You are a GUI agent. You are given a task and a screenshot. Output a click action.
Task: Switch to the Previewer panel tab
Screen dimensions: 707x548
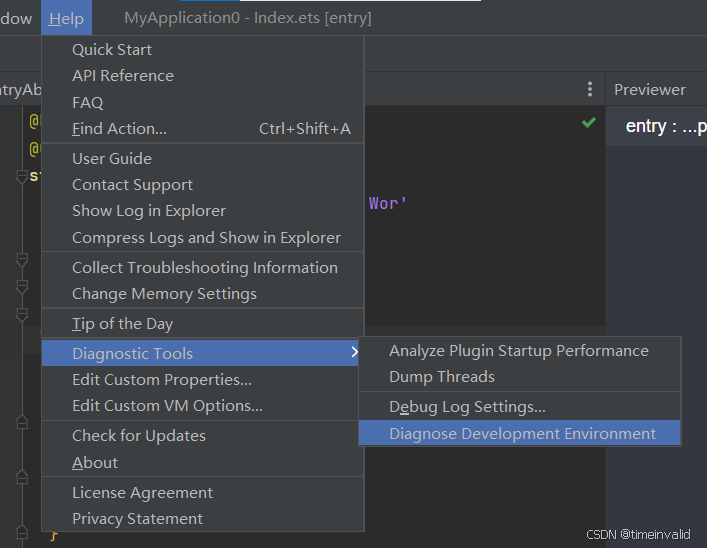click(x=650, y=89)
